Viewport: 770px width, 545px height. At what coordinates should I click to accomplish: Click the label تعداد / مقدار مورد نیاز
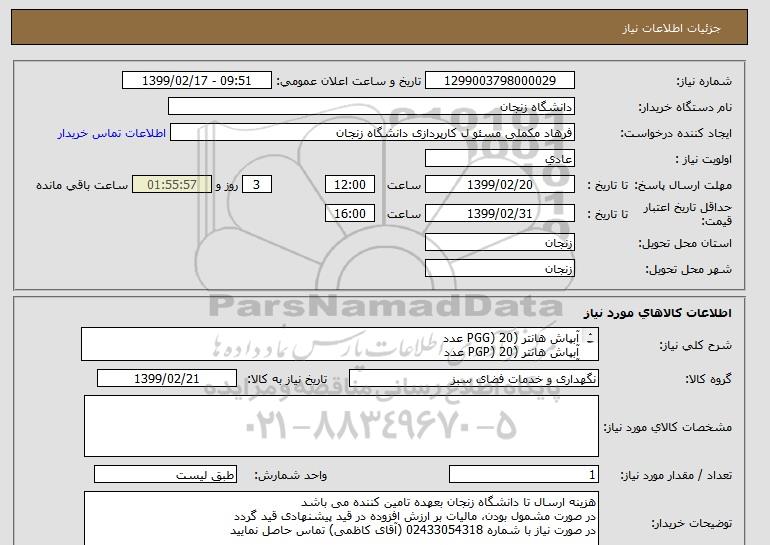tap(676, 475)
